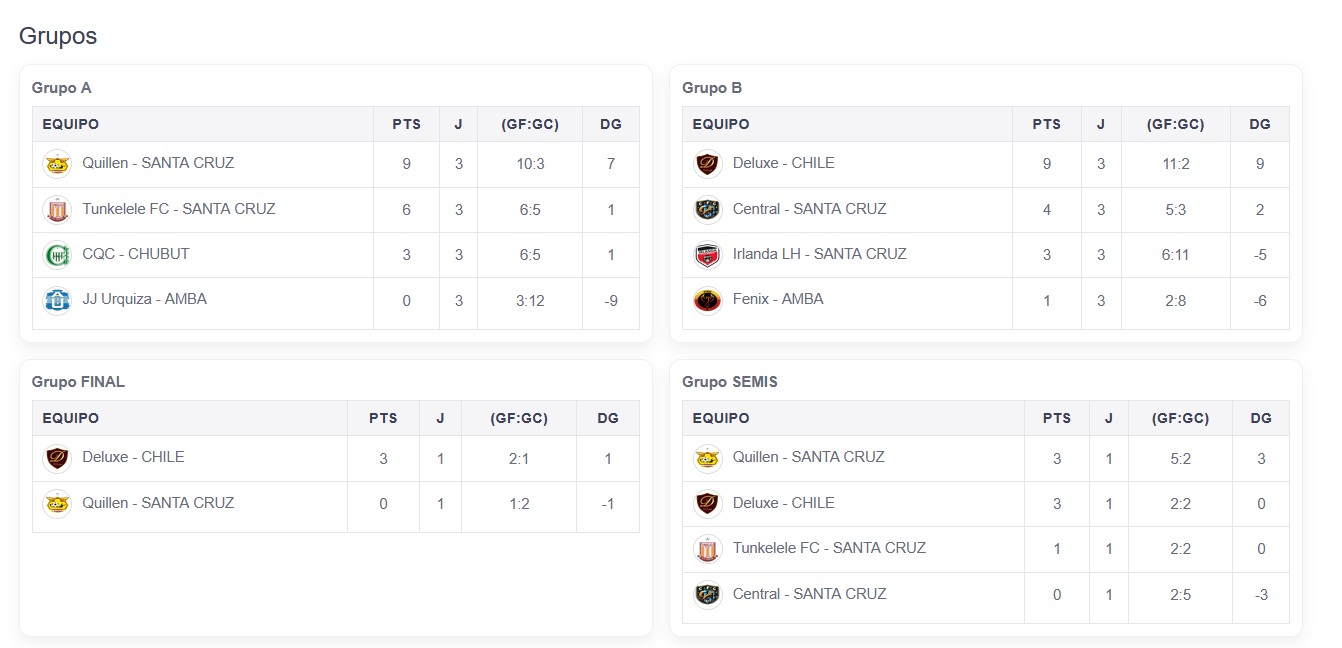Open the Irlanda LH - SANTA CRUZ link

[819, 254]
